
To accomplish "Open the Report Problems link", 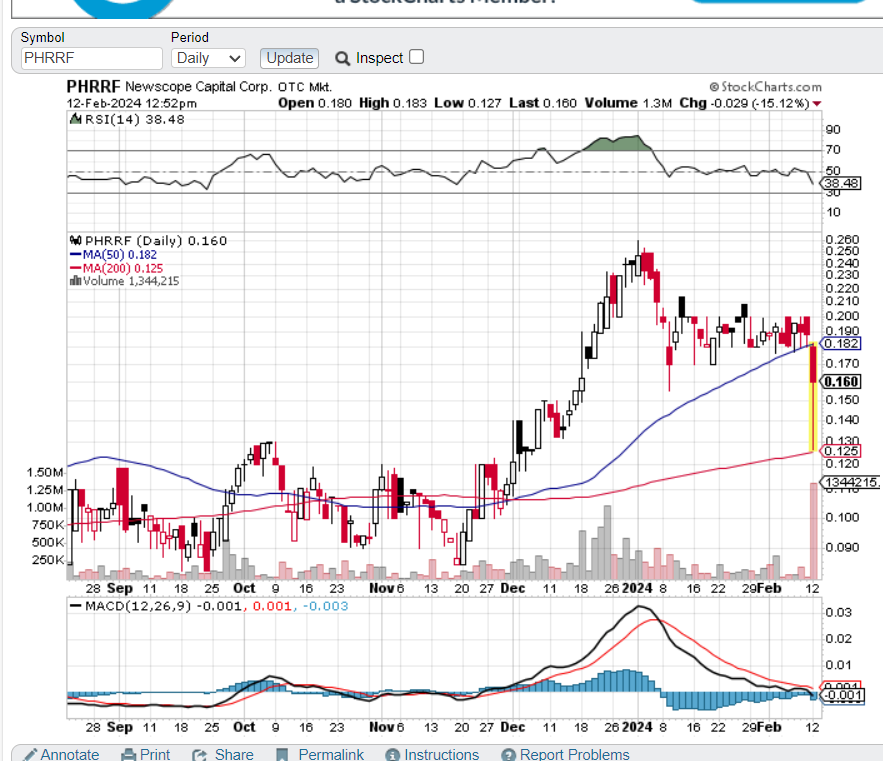I will pyautogui.click(x=574, y=754).
